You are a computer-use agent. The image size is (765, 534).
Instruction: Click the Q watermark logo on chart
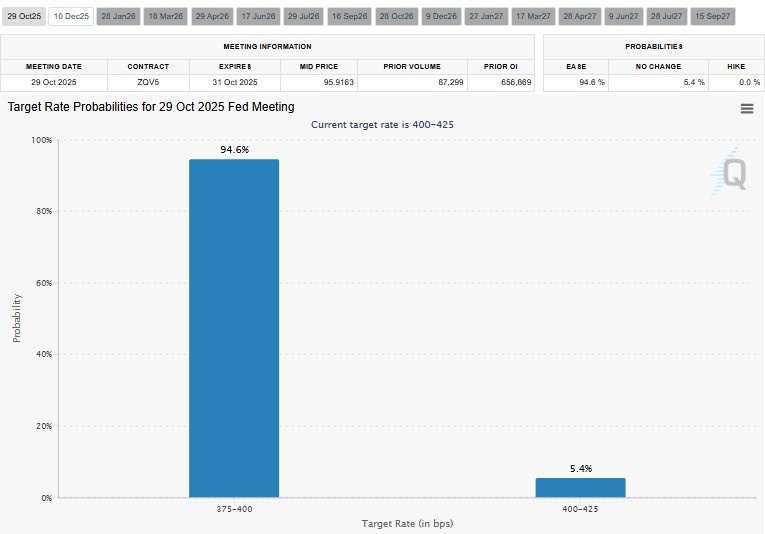(x=730, y=174)
